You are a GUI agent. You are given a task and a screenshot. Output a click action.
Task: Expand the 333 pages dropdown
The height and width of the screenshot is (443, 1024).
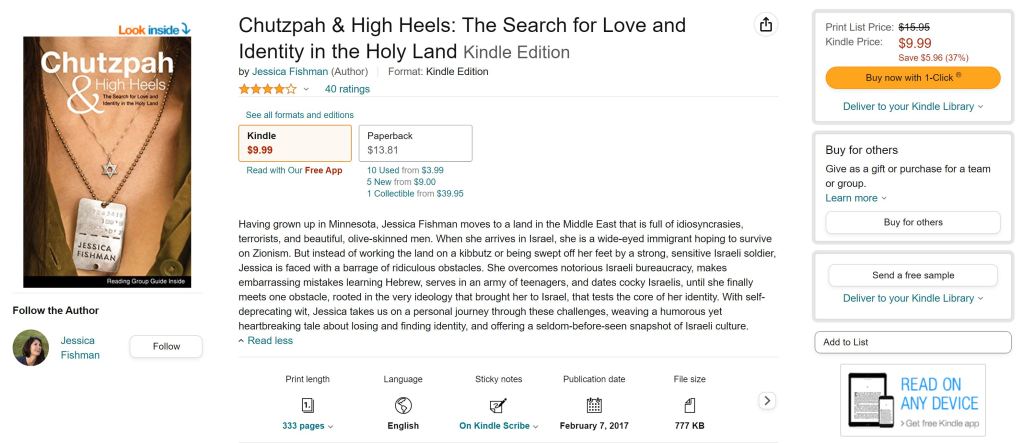coord(308,426)
